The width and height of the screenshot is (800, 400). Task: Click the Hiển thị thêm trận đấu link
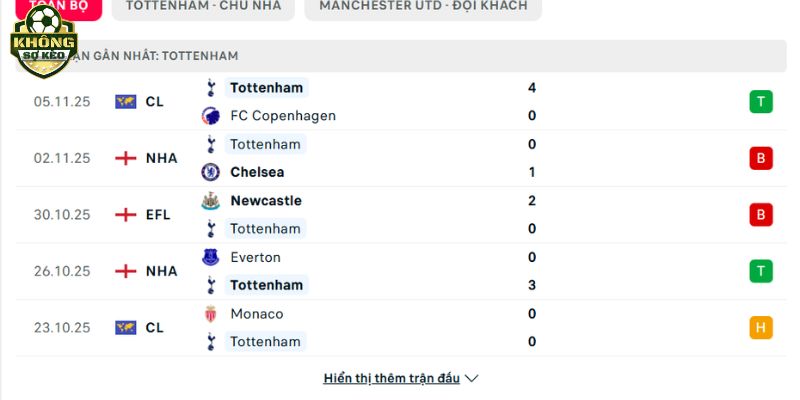tap(391, 379)
